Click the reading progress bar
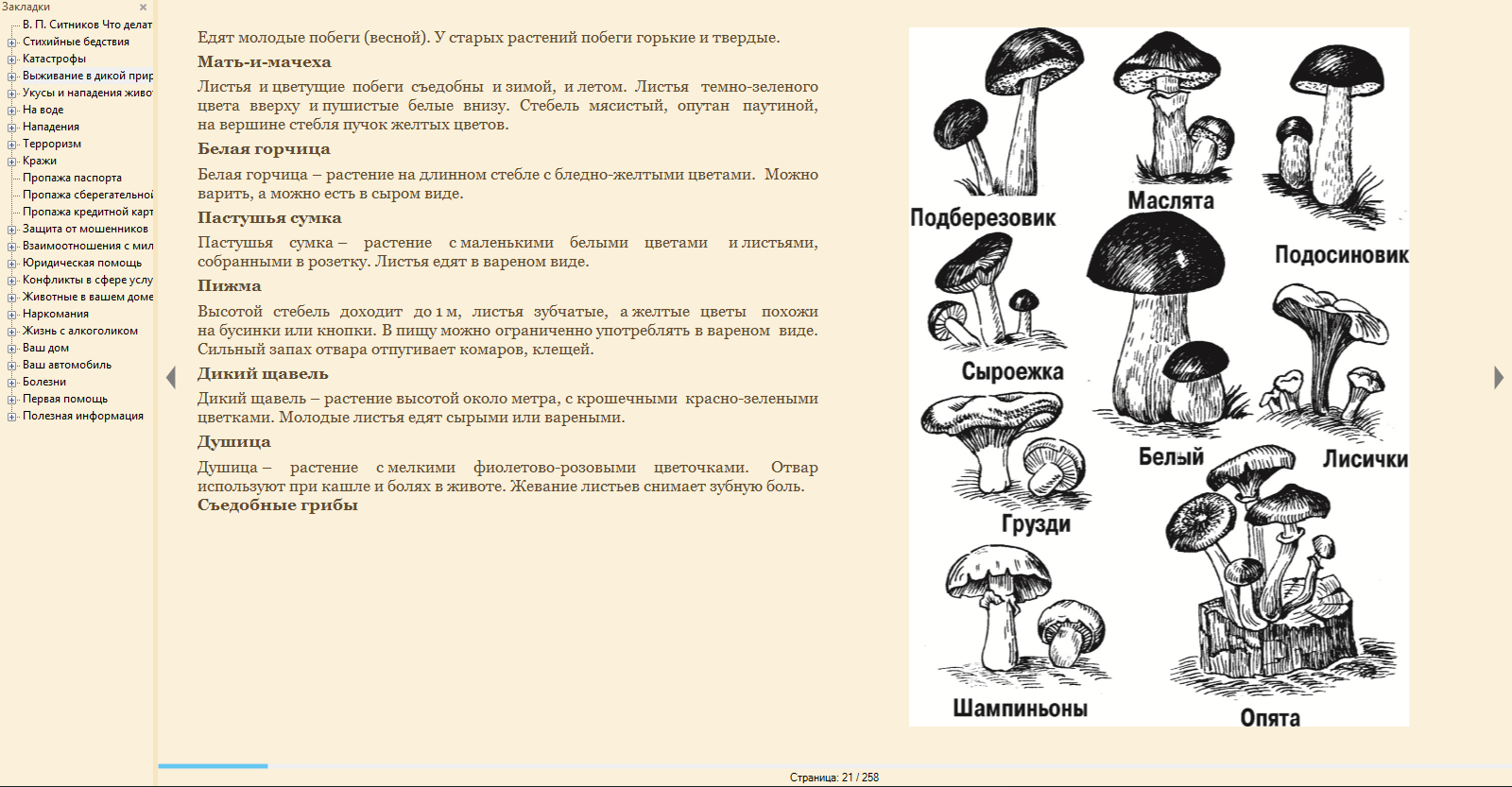 click(x=834, y=766)
